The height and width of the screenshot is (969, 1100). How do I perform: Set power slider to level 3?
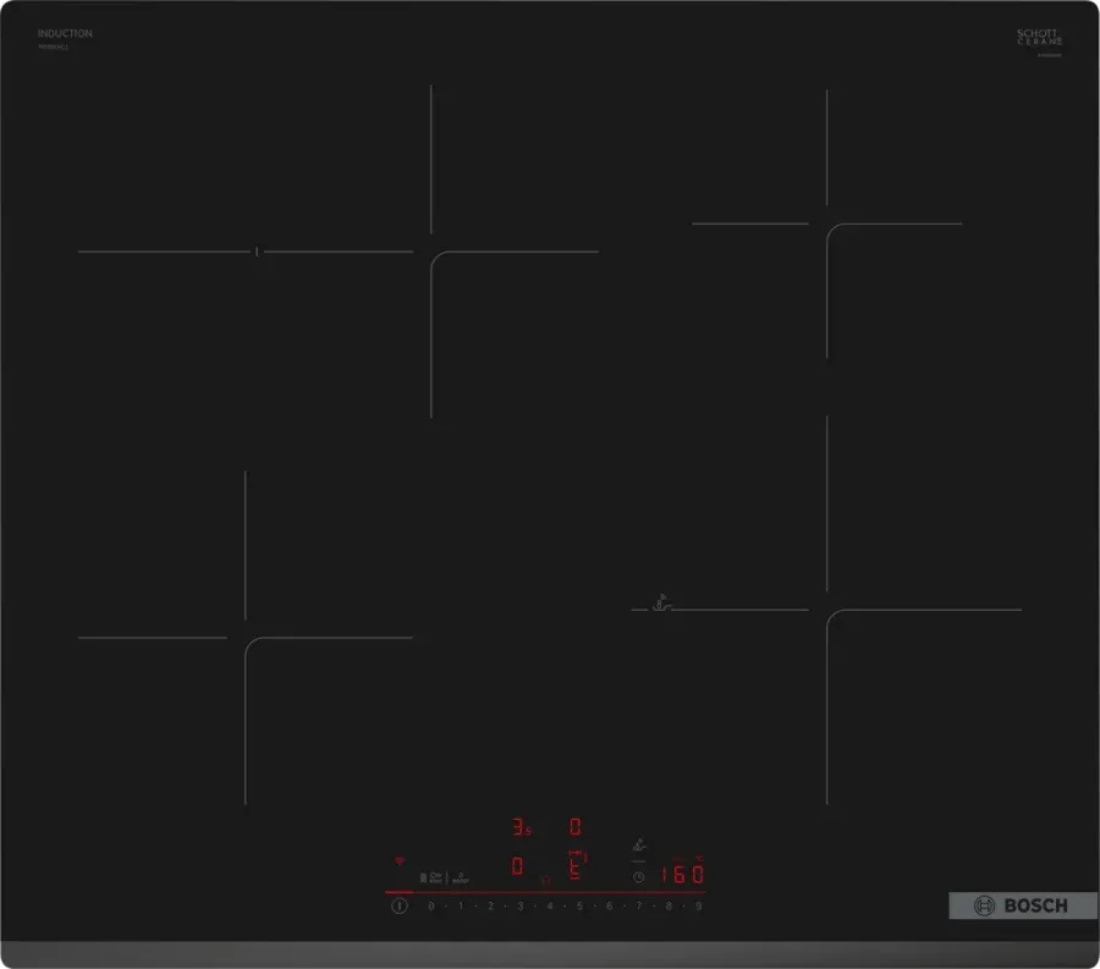(520, 906)
